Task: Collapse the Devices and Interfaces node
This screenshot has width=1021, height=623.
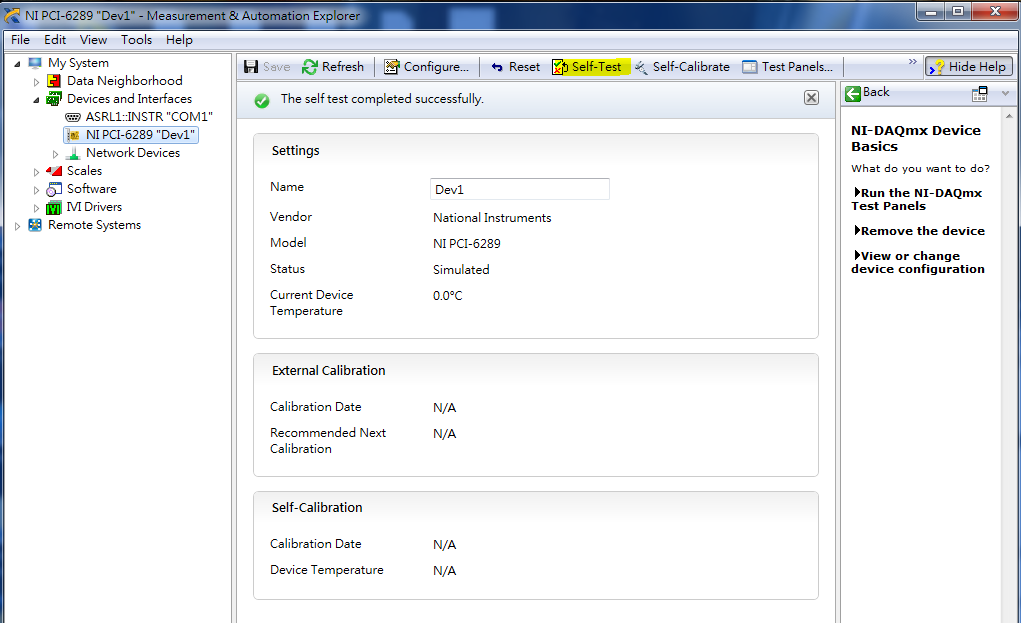Action: click(x=36, y=100)
